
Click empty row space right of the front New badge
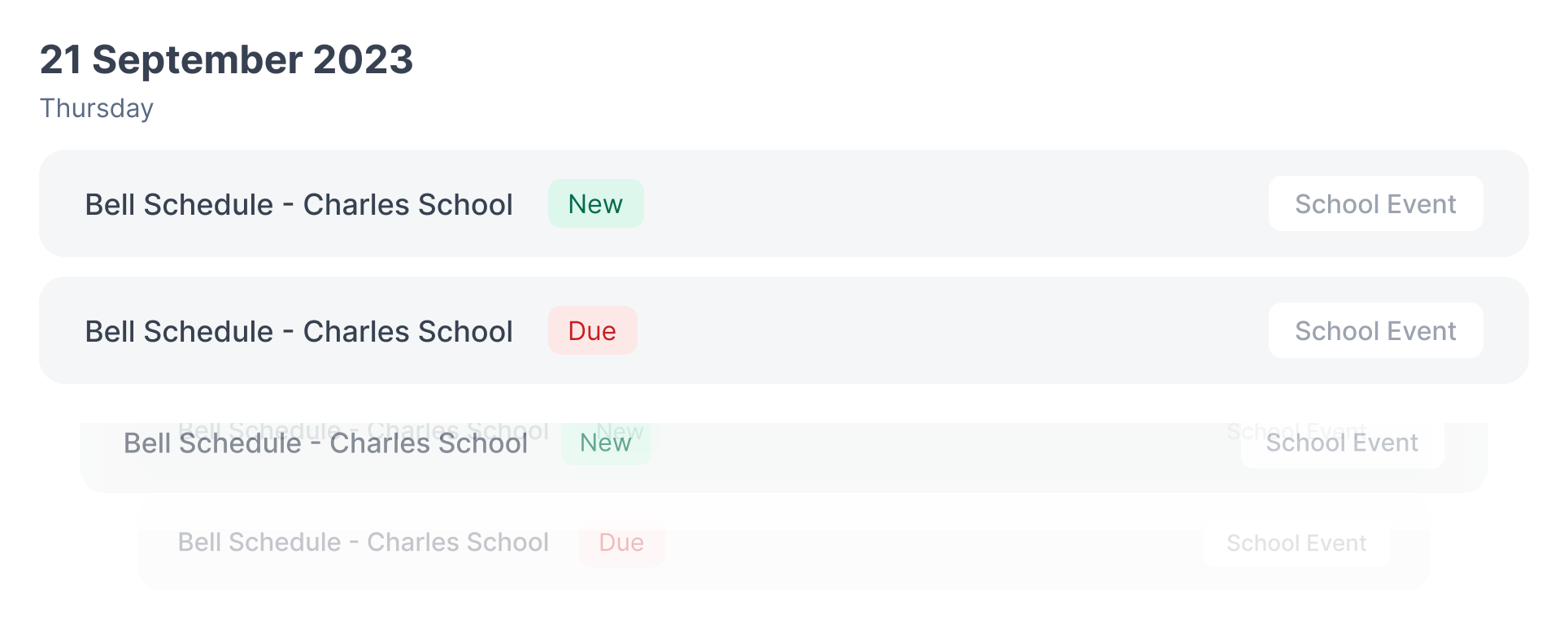952,204
